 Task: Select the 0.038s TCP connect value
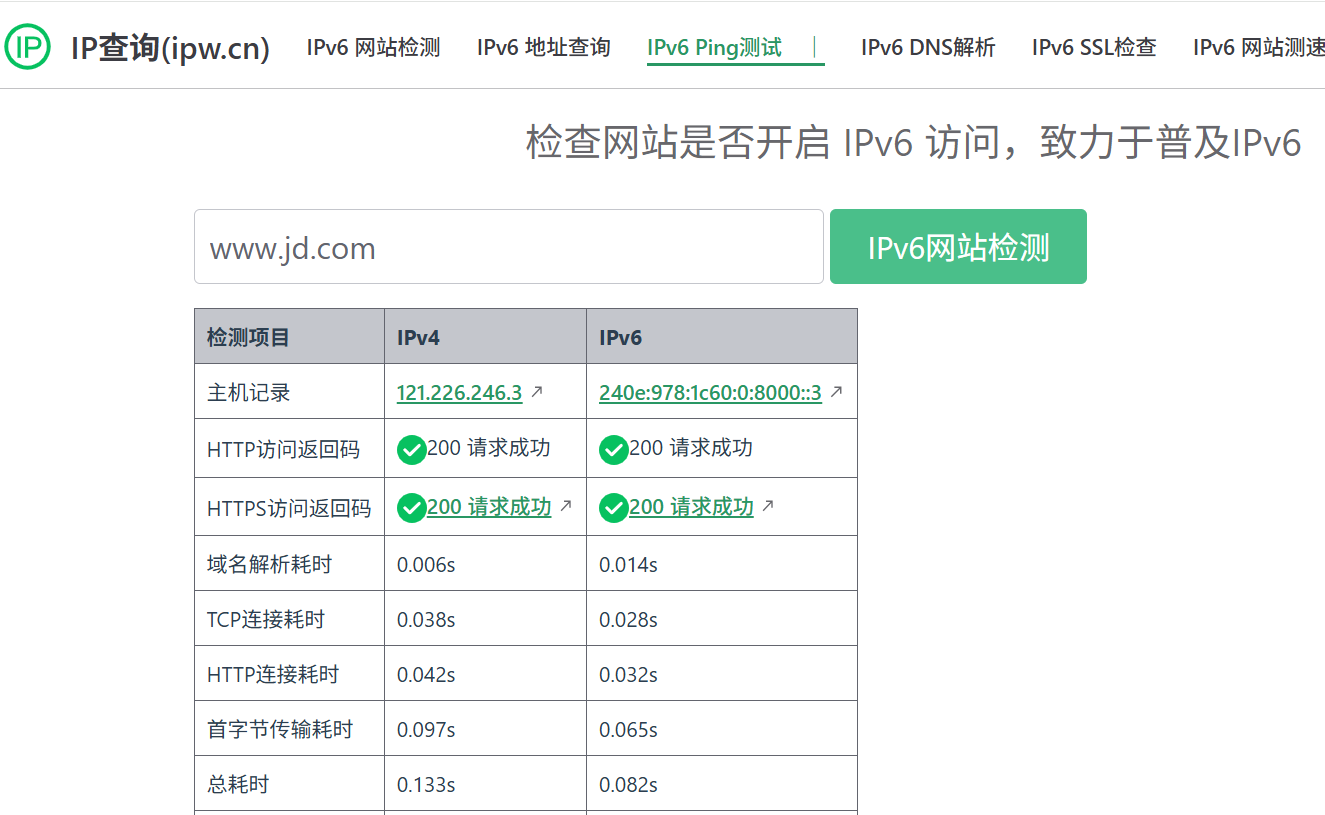(x=426, y=620)
